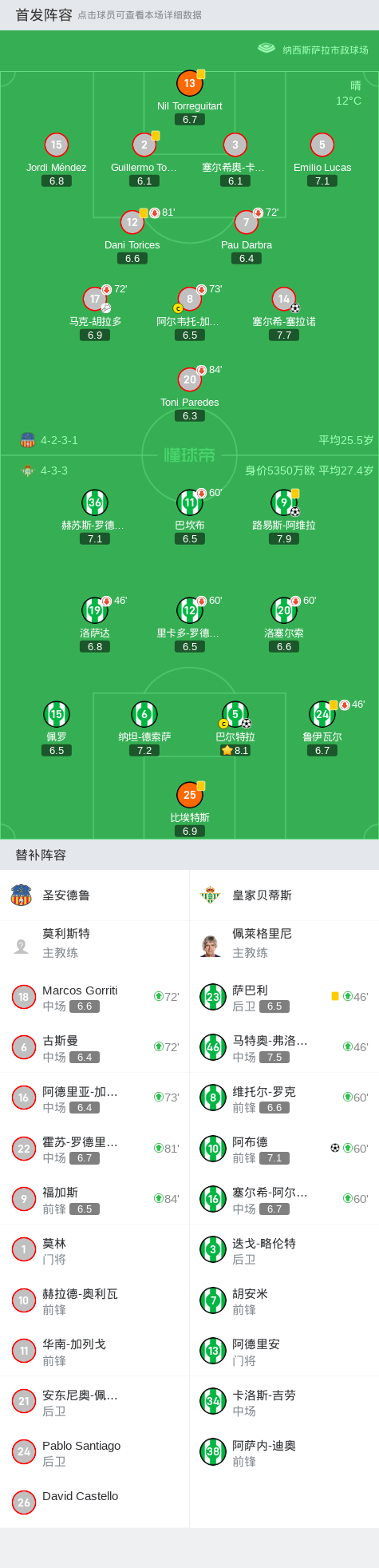Select 路易斯-阿维拉 number 9 striped jersey
Viewport: 379px width, 1568px height.
(284, 502)
